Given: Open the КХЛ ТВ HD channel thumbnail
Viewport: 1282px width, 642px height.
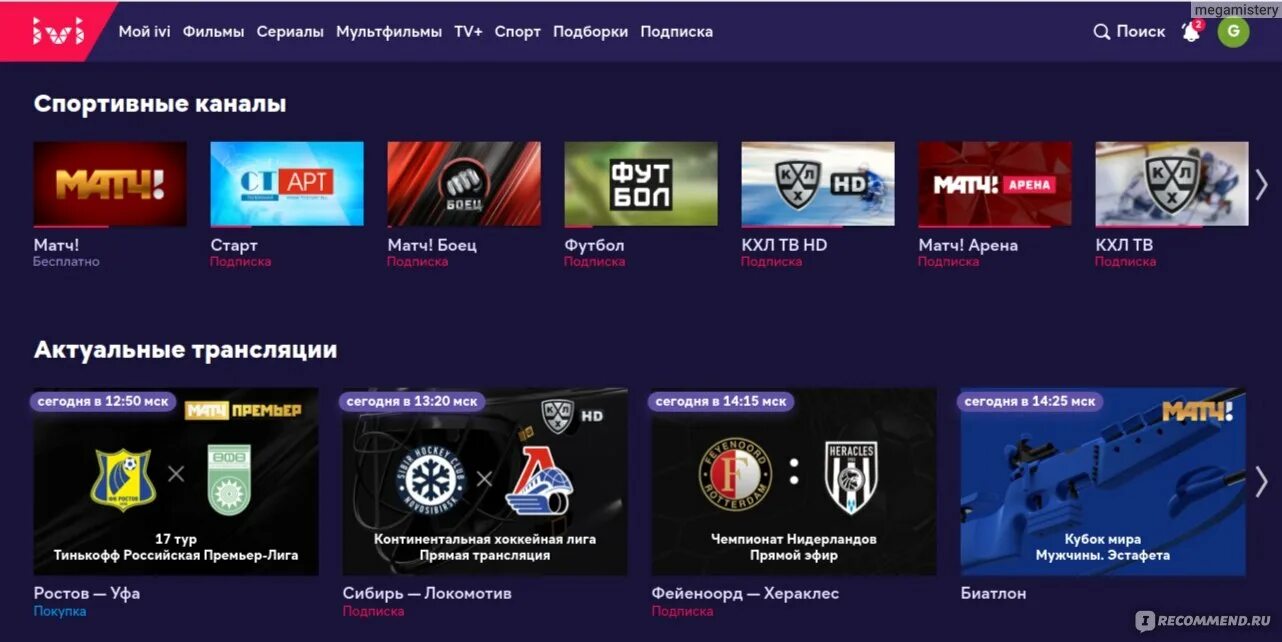Looking at the screenshot, I should pyautogui.click(x=818, y=184).
